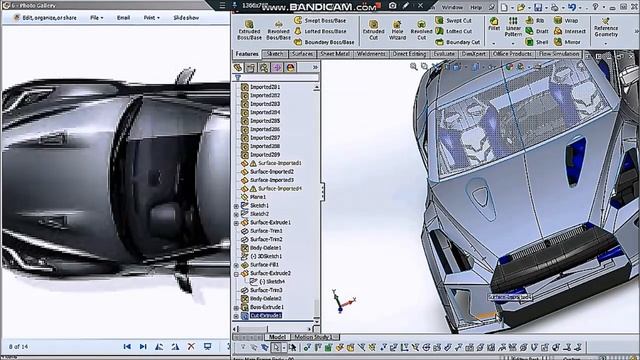Expand the Fillet dropdown arrow

[494, 43]
